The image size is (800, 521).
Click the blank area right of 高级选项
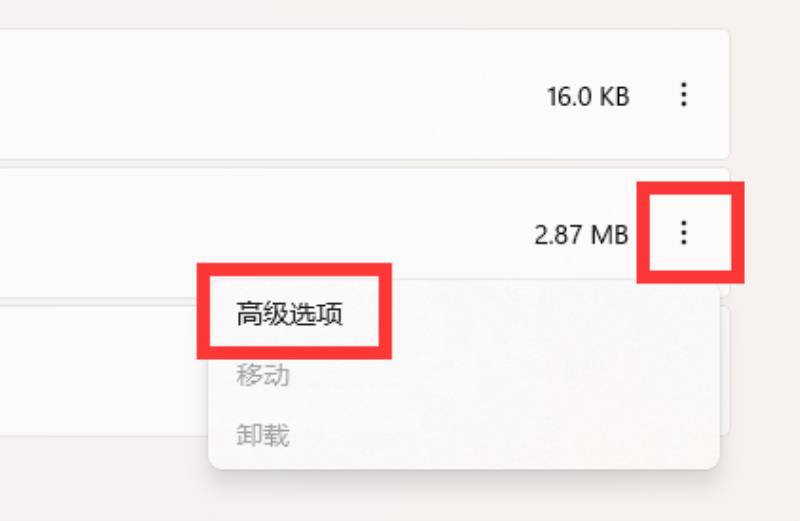(551, 313)
